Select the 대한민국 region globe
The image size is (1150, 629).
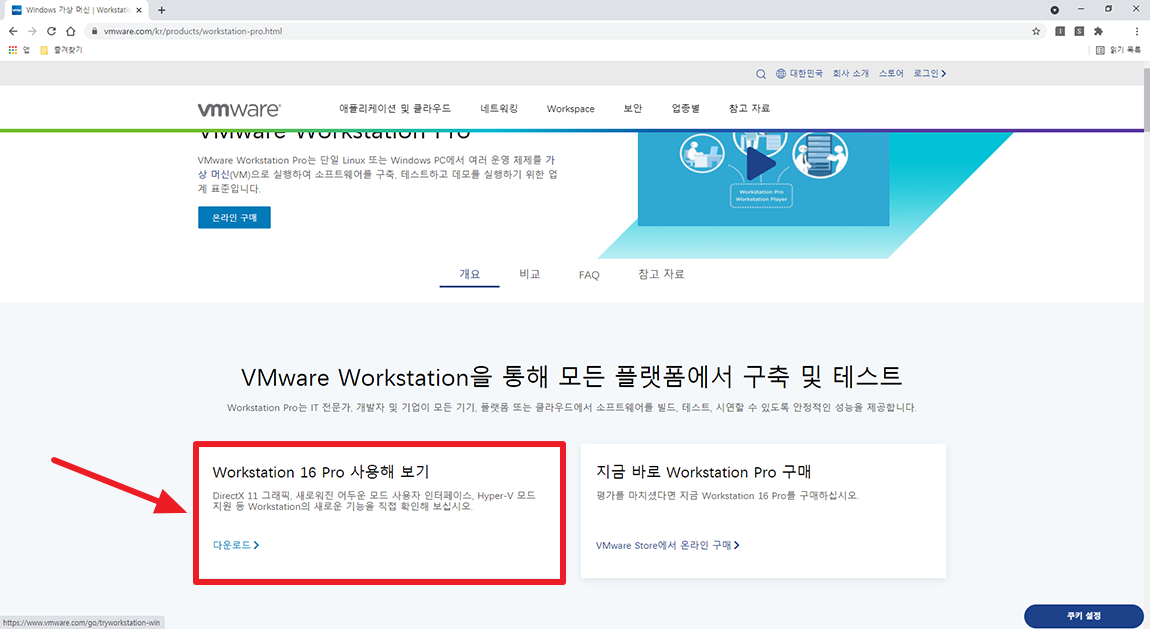799,73
